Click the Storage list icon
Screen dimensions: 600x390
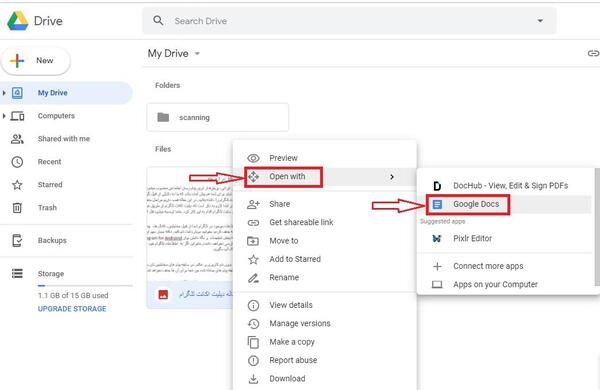point(17,273)
